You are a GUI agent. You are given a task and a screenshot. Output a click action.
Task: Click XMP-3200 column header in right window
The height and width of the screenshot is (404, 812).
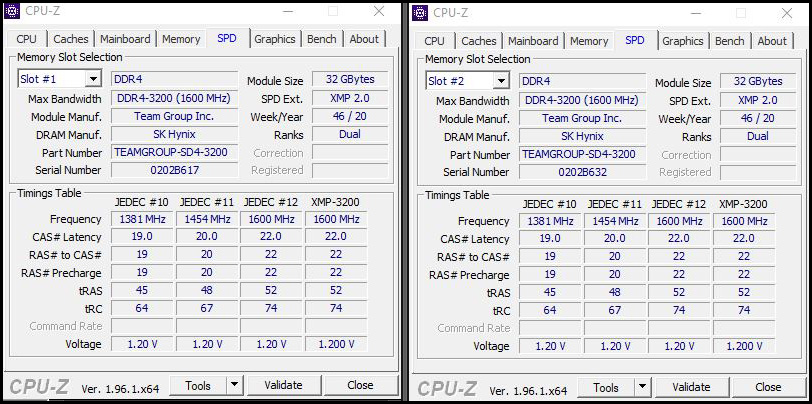[x=743, y=204]
